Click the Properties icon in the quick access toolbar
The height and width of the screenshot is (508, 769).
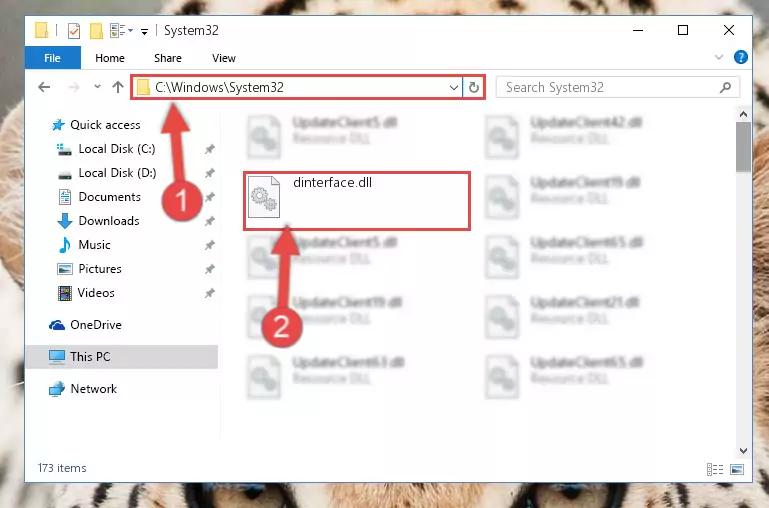[x=74, y=31]
